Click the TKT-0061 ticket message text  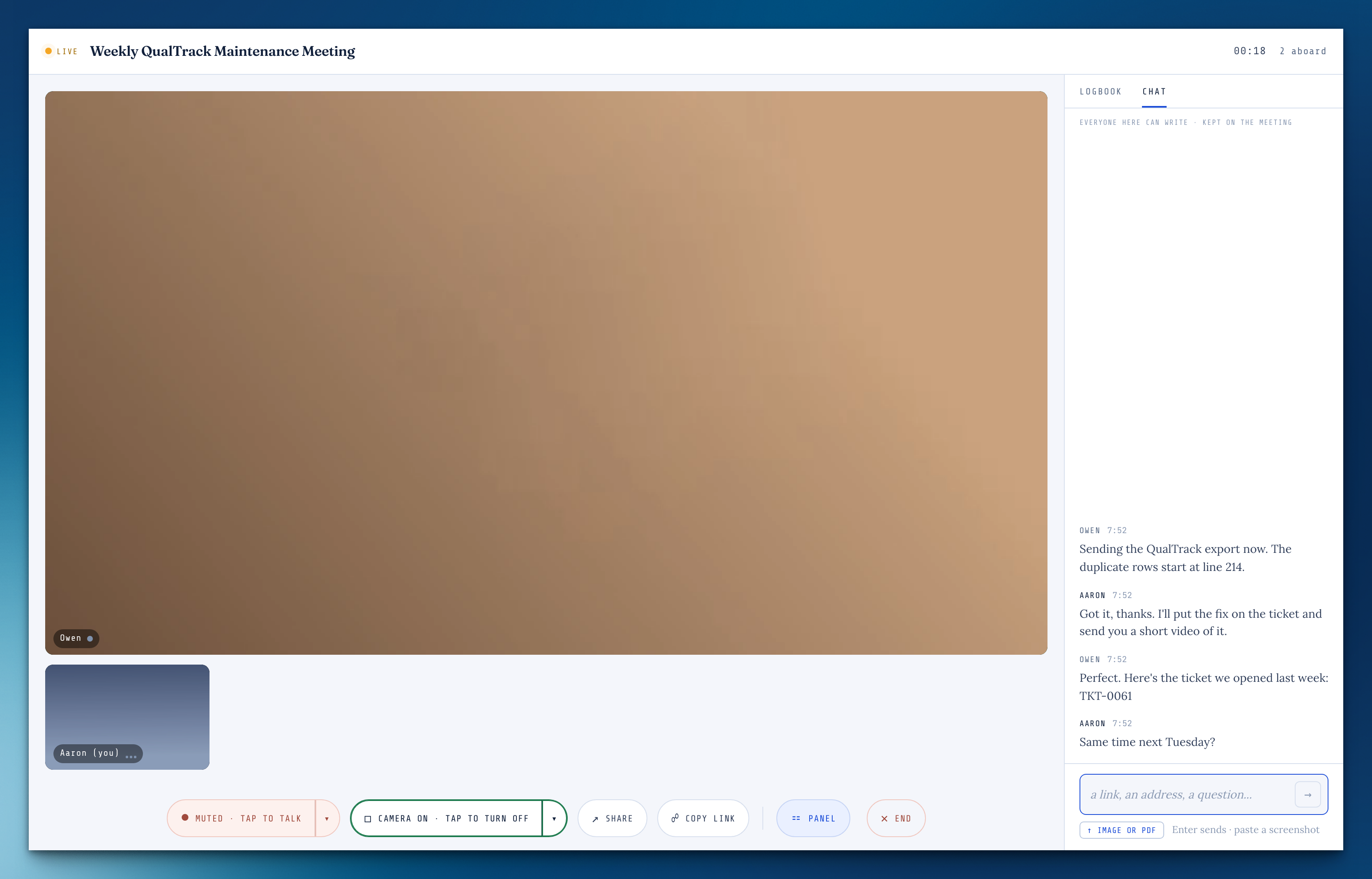(x=1204, y=687)
